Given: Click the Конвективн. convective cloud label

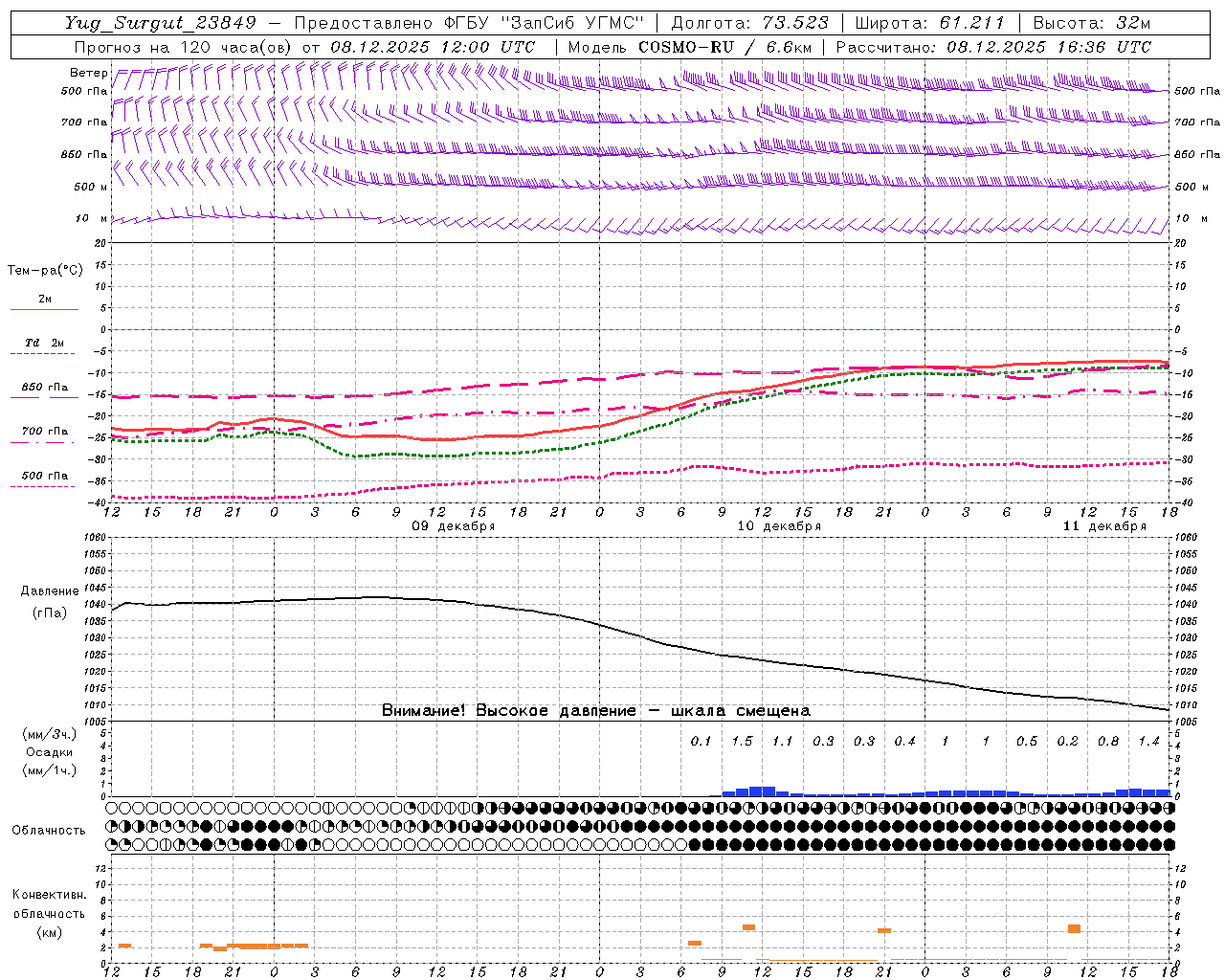Looking at the screenshot, I should (x=49, y=895).
